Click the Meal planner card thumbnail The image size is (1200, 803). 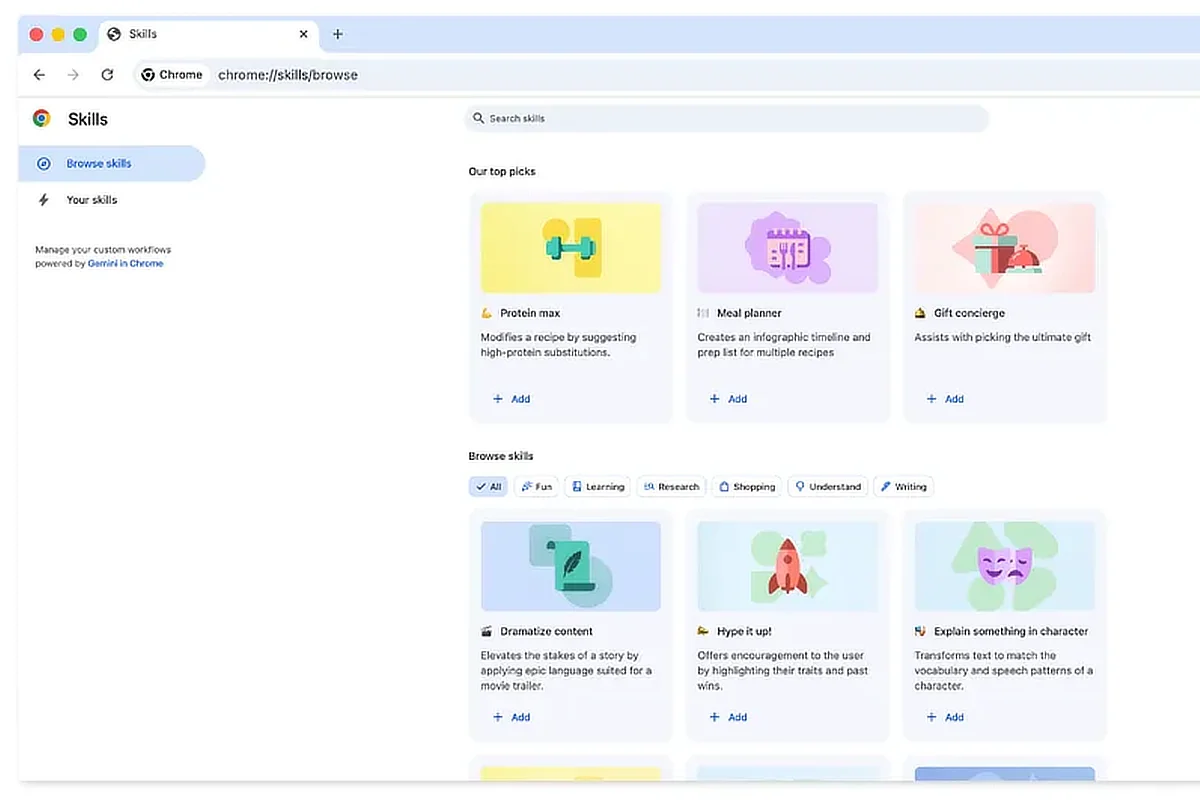787,248
